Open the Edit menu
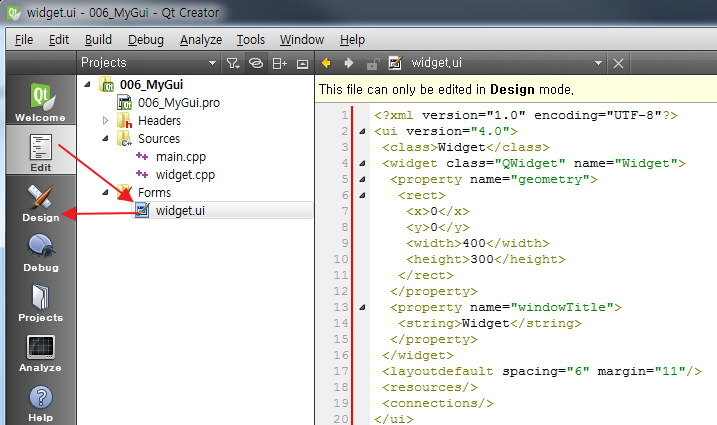 click(x=59, y=40)
